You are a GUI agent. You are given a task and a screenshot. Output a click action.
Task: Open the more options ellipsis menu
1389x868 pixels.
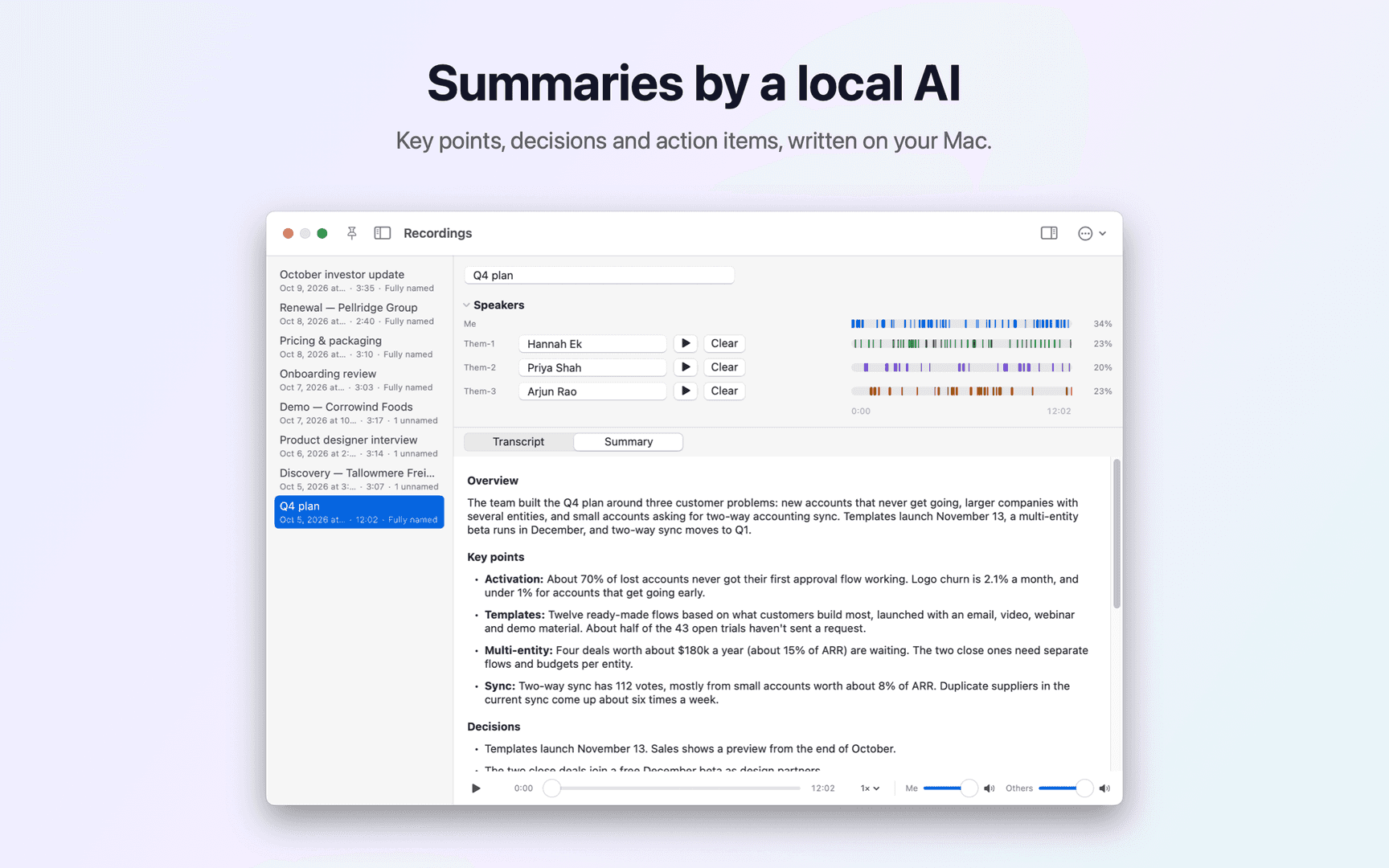(x=1092, y=233)
